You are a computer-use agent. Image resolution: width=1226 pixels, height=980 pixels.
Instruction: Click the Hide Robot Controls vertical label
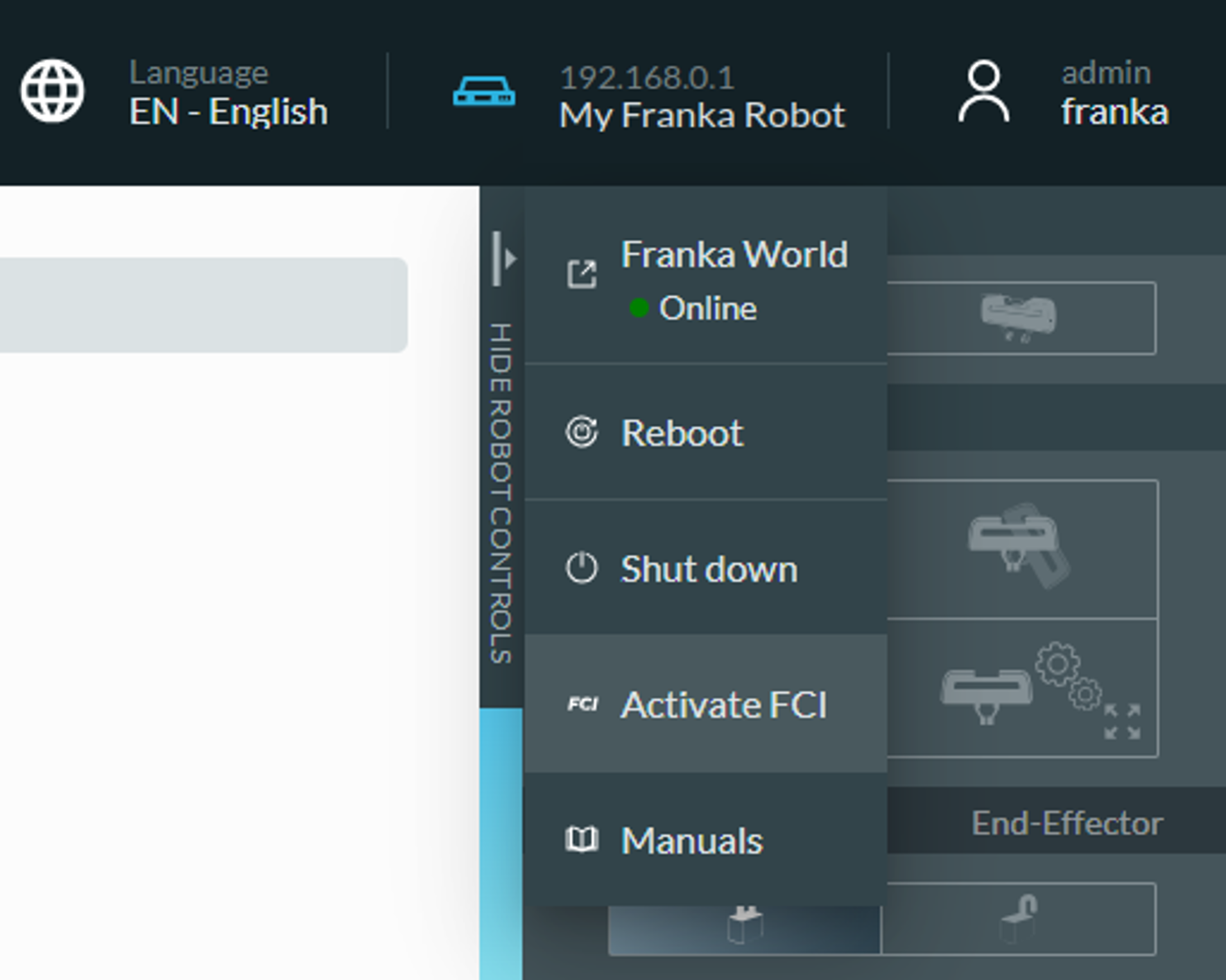point(501,492)
